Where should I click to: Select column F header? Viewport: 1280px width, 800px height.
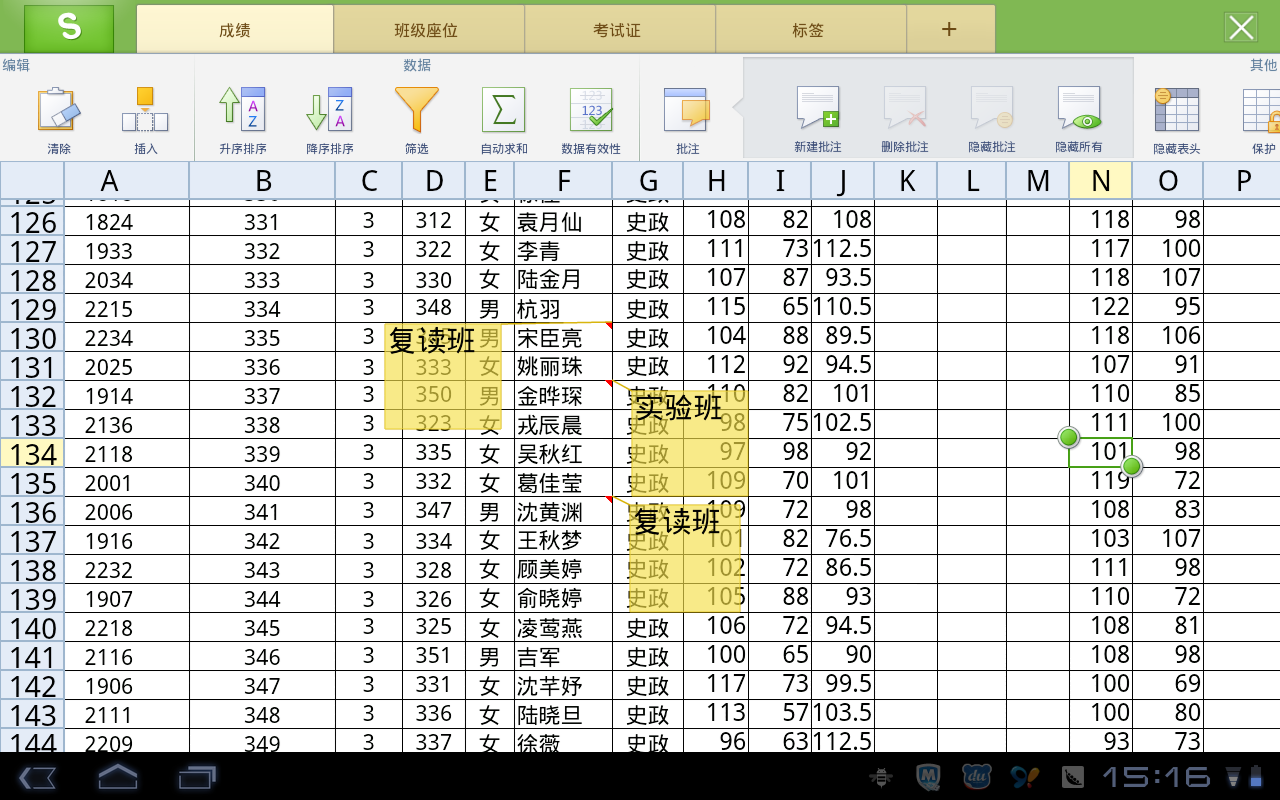point(563,180)
